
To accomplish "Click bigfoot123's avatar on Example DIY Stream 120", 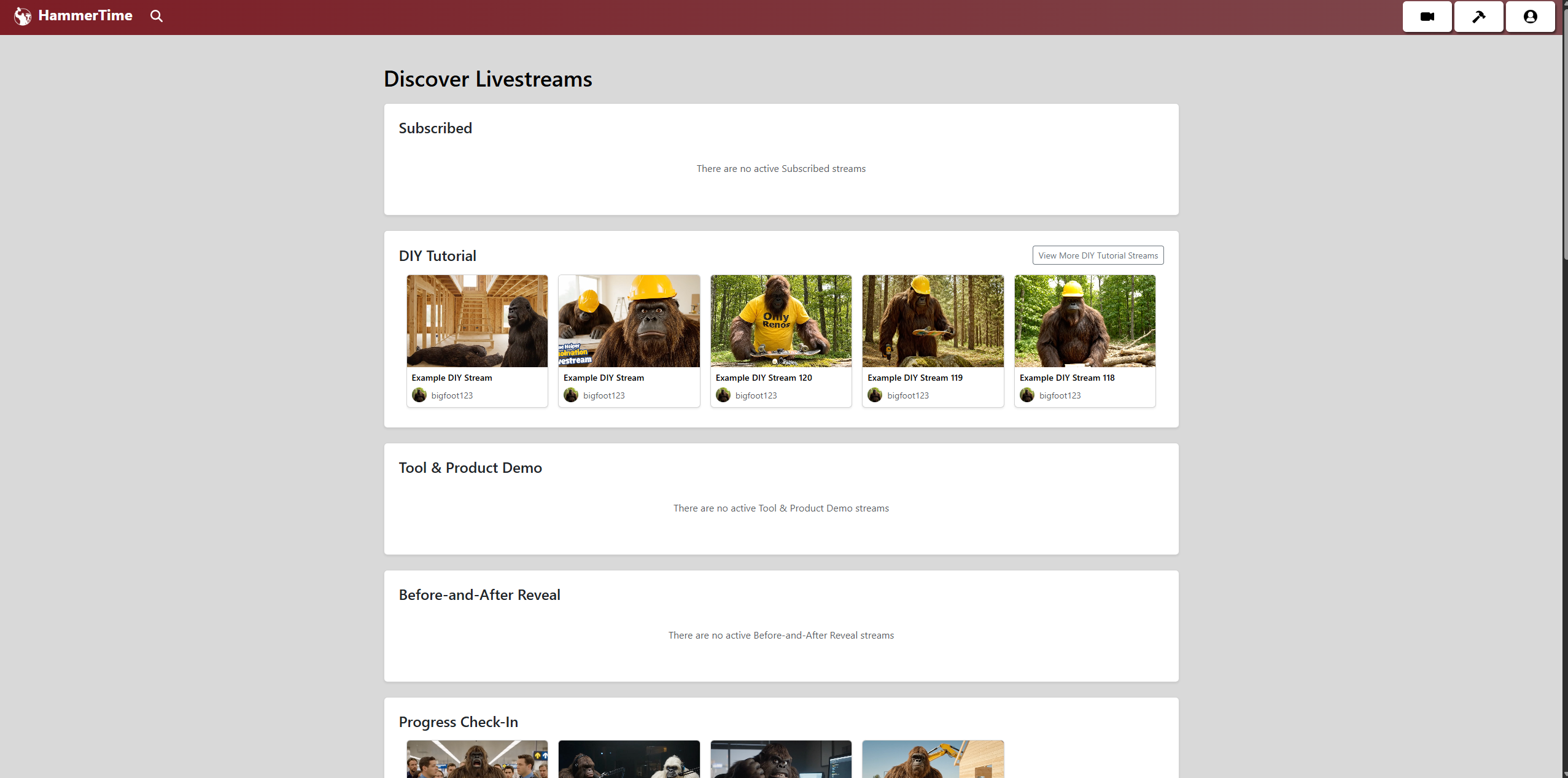I will click(x=723, y=395).
